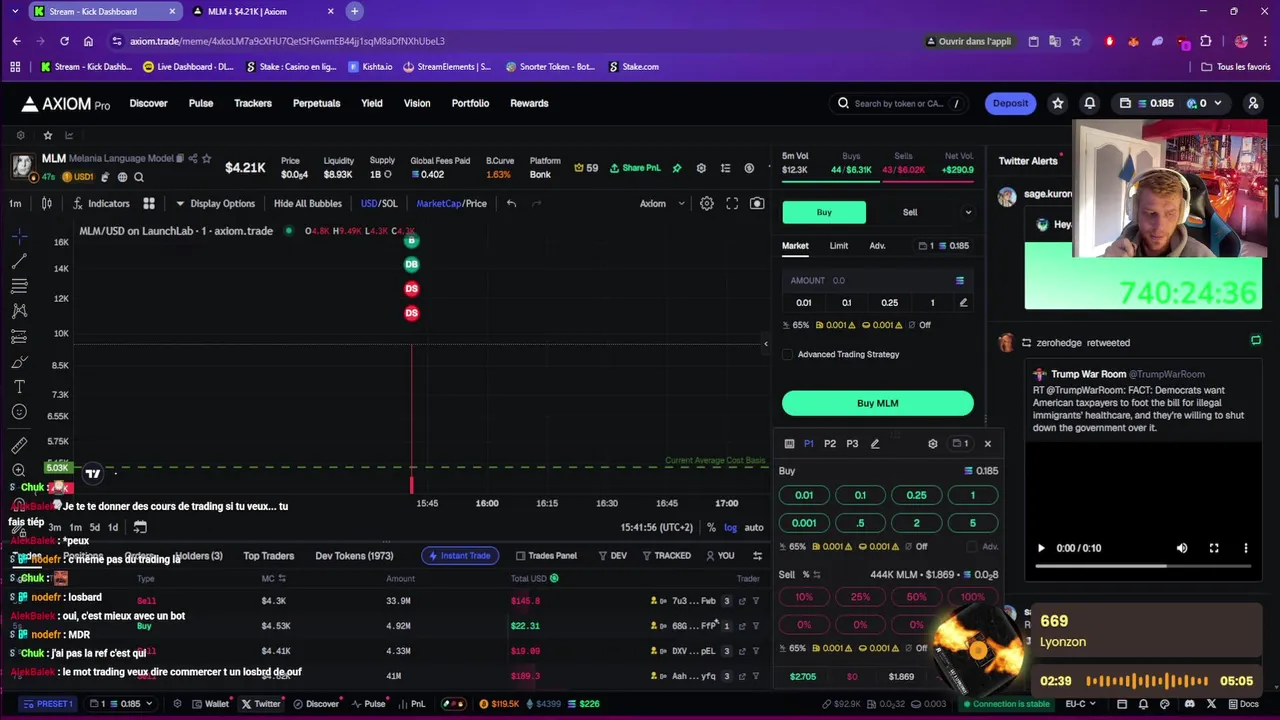1280x720 pixels.
Task: Select the ruler measure tool
Action: coord(19,445)
